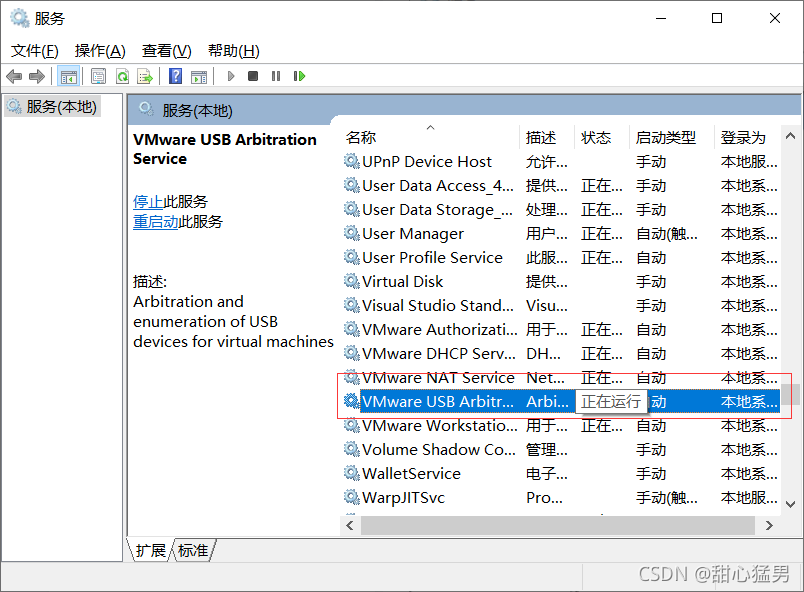Select the VMware NAT Service row
The width and height of the screenshot is (804, 592).
pyautogui.click(x=561, y=378)
